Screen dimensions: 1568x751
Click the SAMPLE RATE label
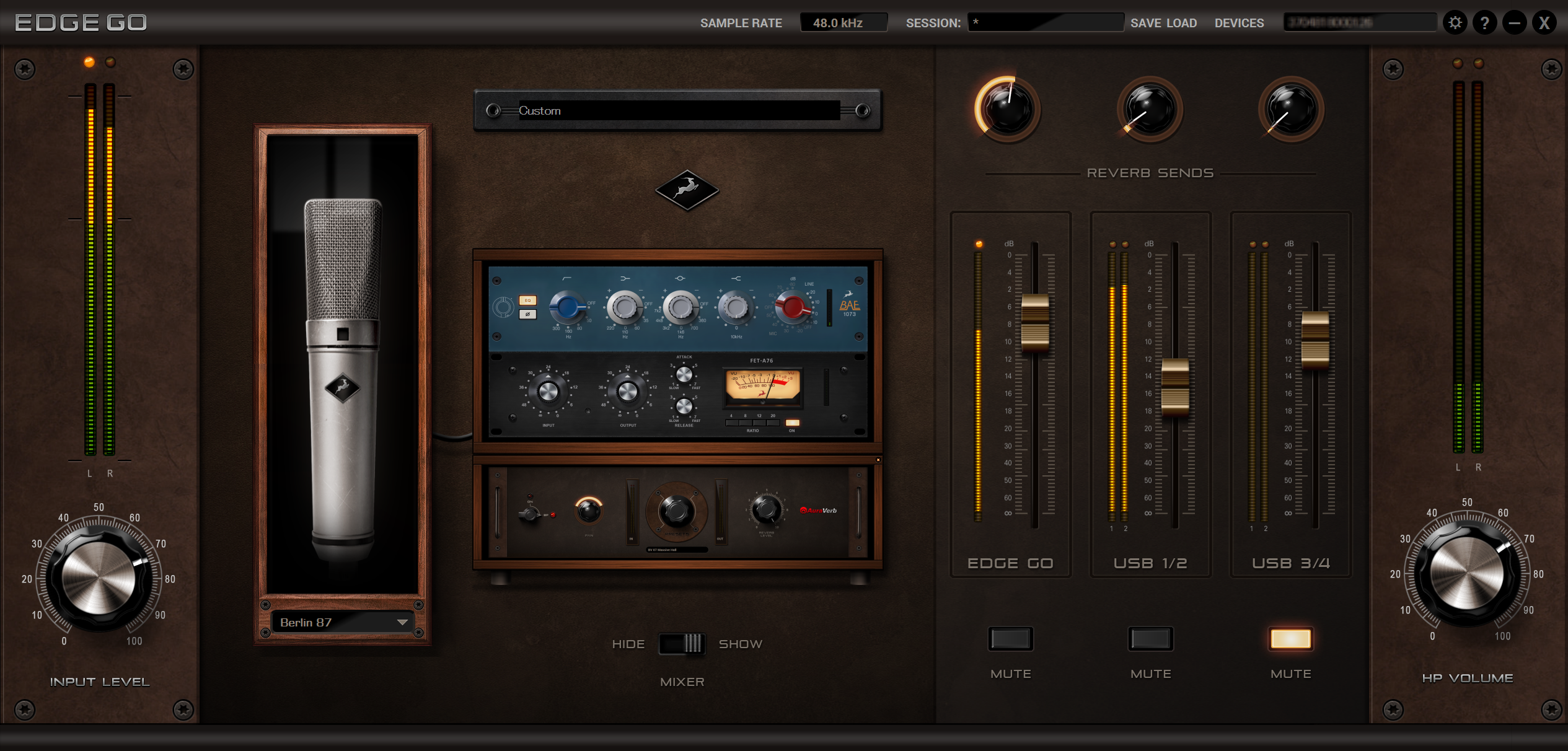tap(741, 23)
